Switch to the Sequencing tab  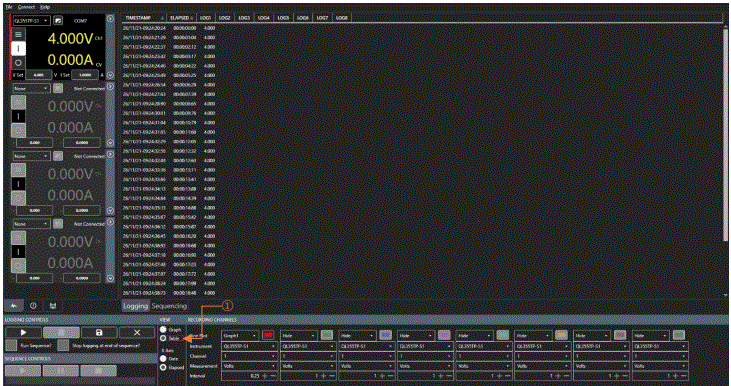[x=169, y=306]
